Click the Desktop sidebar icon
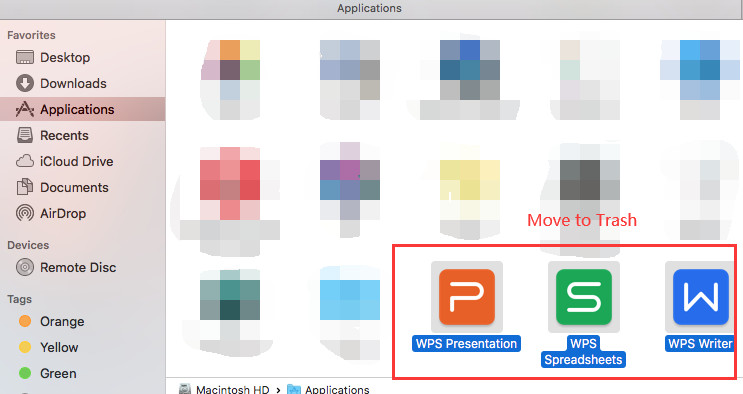 [x=25, y=57]
